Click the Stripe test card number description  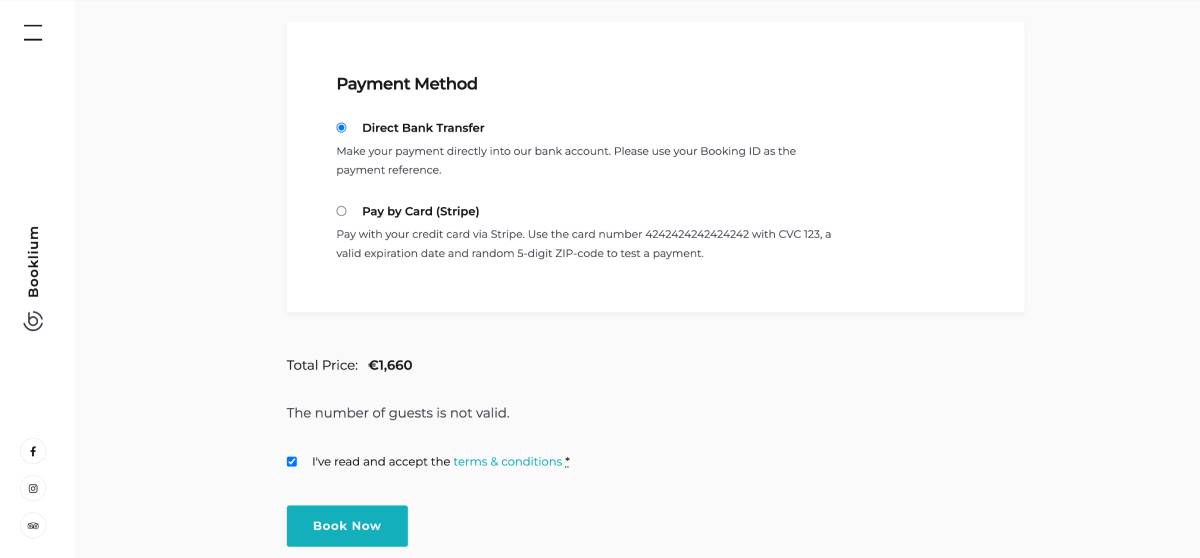pyautogui.click(x=584, y=244)
